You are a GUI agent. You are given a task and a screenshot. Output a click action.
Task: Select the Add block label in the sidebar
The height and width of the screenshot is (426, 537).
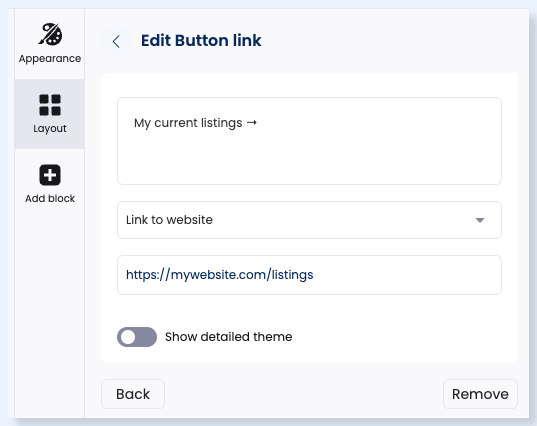click(50, 199)
